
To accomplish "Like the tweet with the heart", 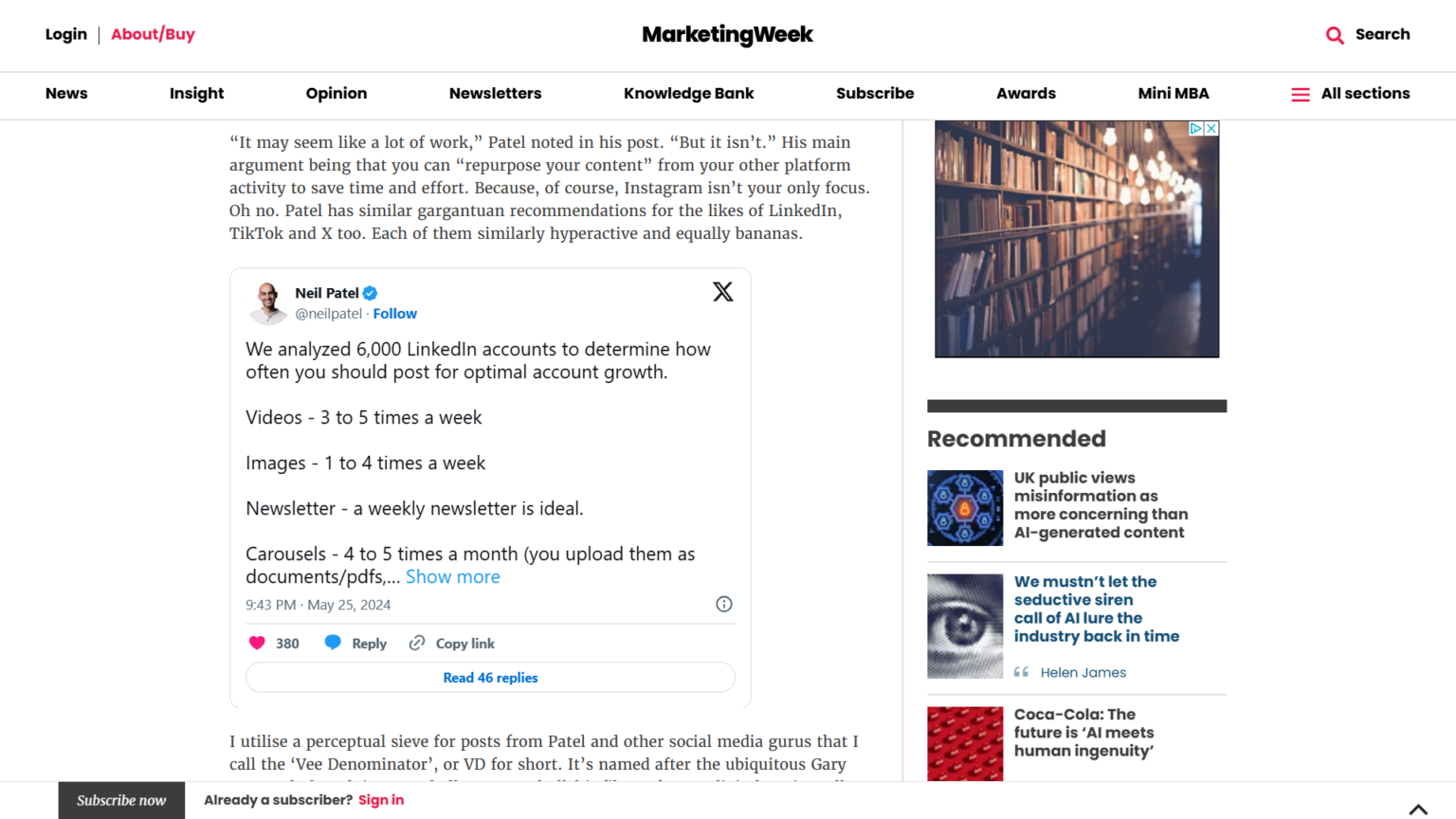I will click(256, 643).
